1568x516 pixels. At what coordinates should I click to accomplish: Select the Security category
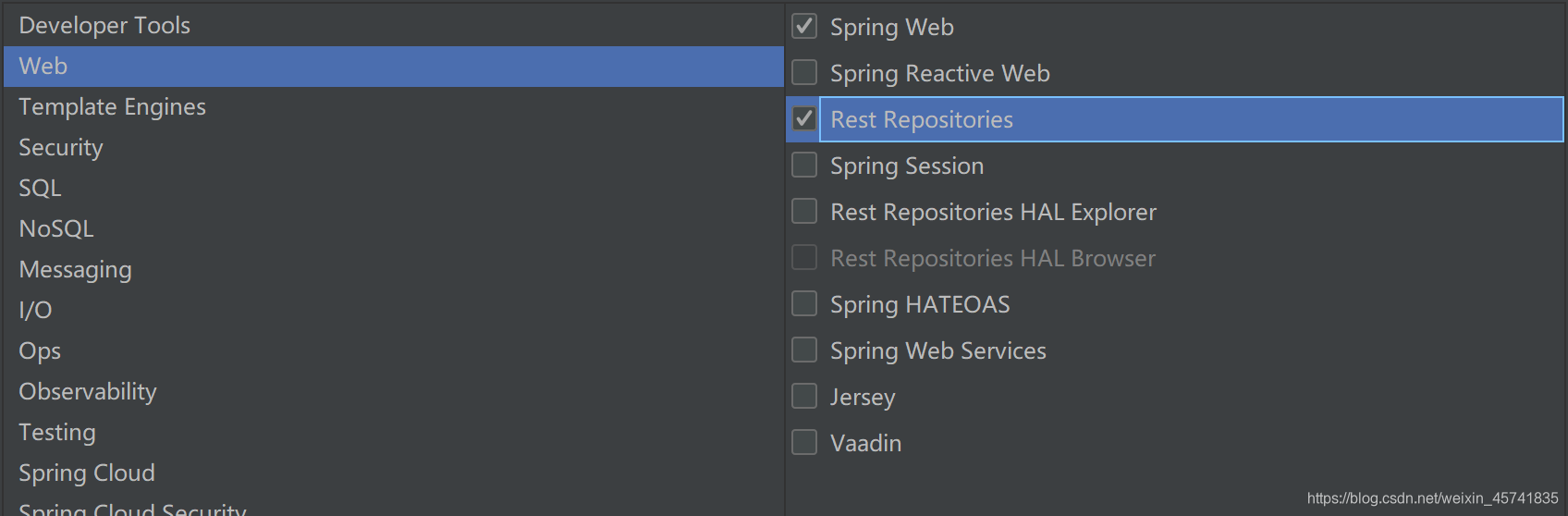[394, 147]
